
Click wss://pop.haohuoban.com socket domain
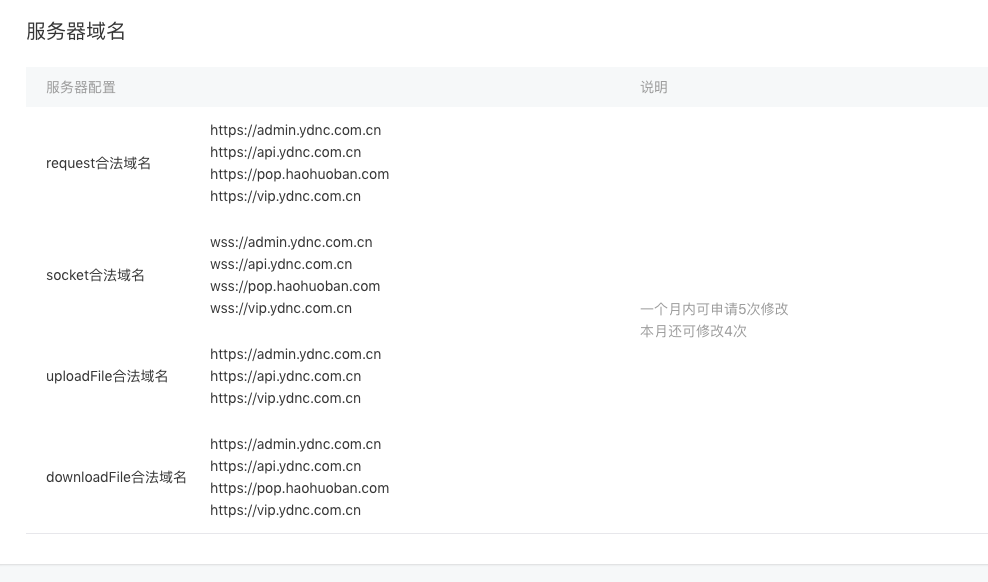tap(295, 287)
